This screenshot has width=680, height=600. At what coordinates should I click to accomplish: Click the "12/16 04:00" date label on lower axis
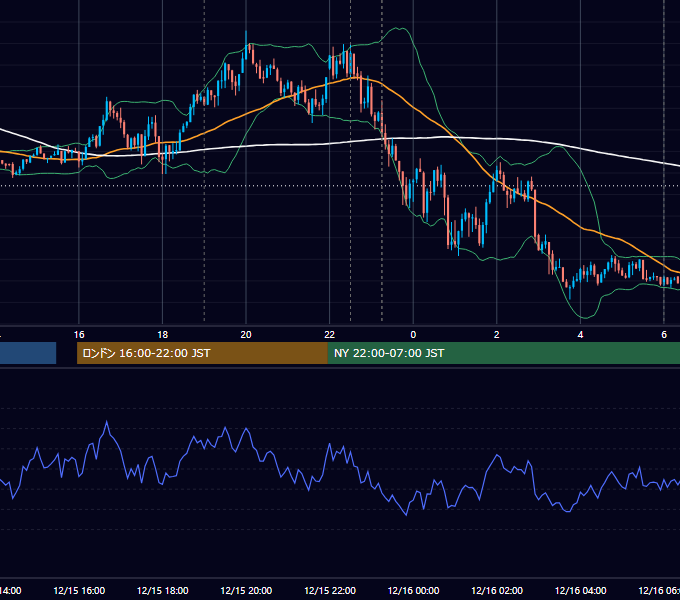click(580, 590)
